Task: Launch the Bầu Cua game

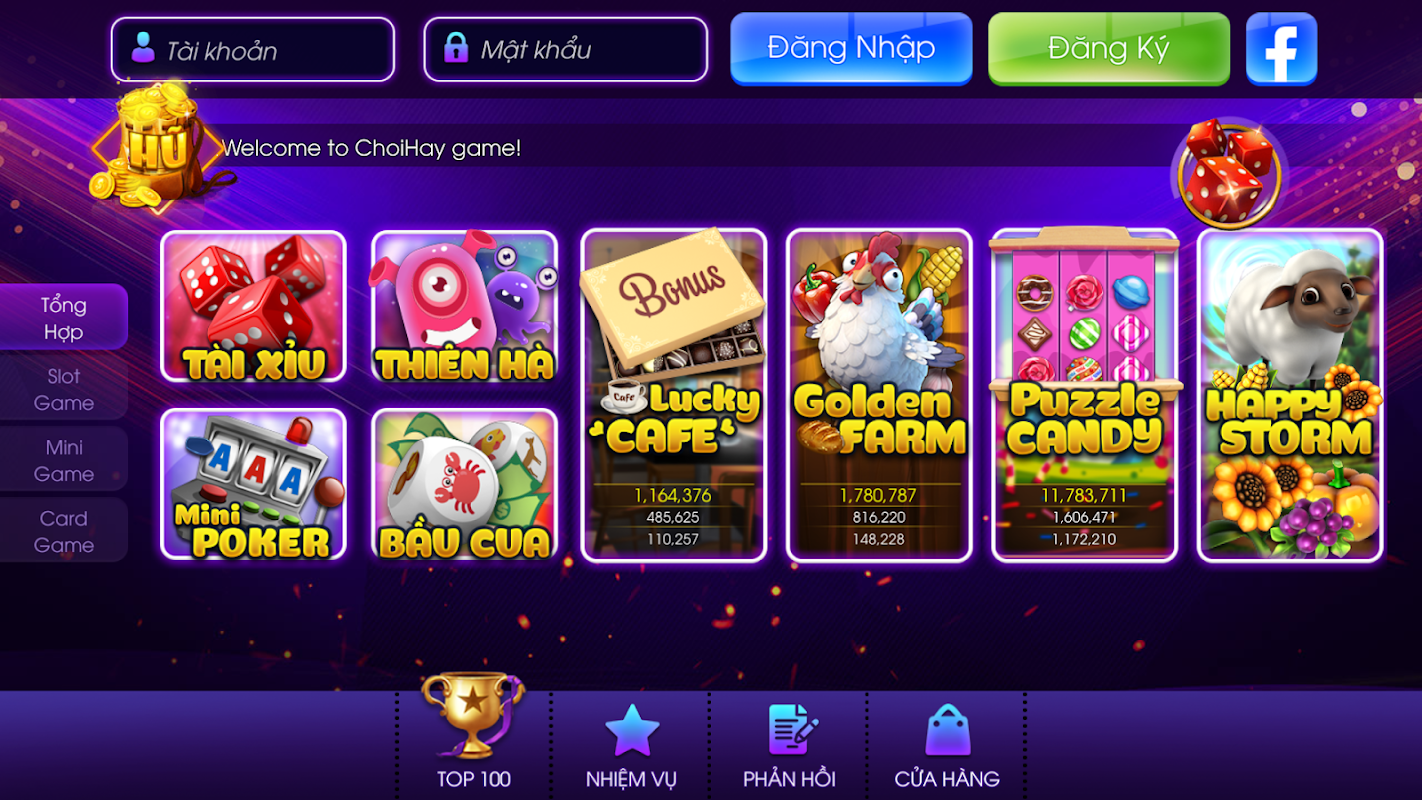Action: tap(464, 484)
